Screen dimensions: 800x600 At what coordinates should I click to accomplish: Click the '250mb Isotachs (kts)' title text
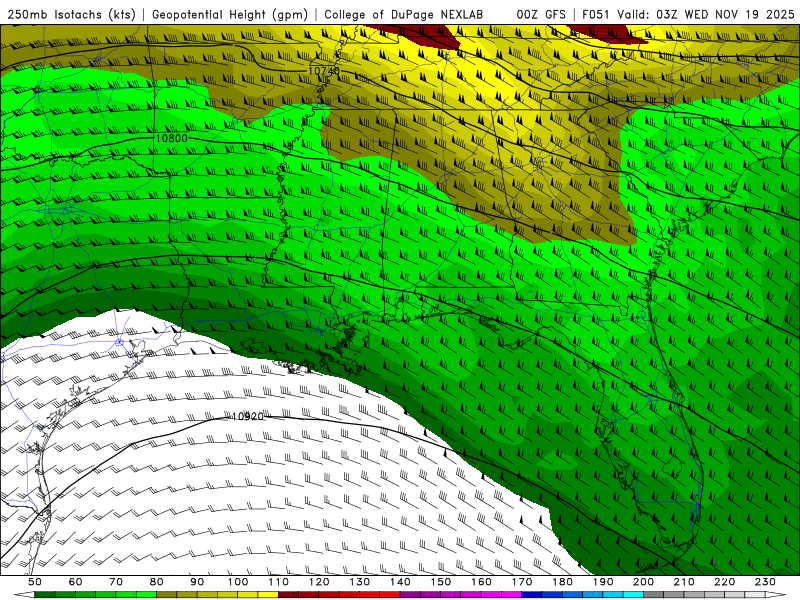tap(71, 15)
